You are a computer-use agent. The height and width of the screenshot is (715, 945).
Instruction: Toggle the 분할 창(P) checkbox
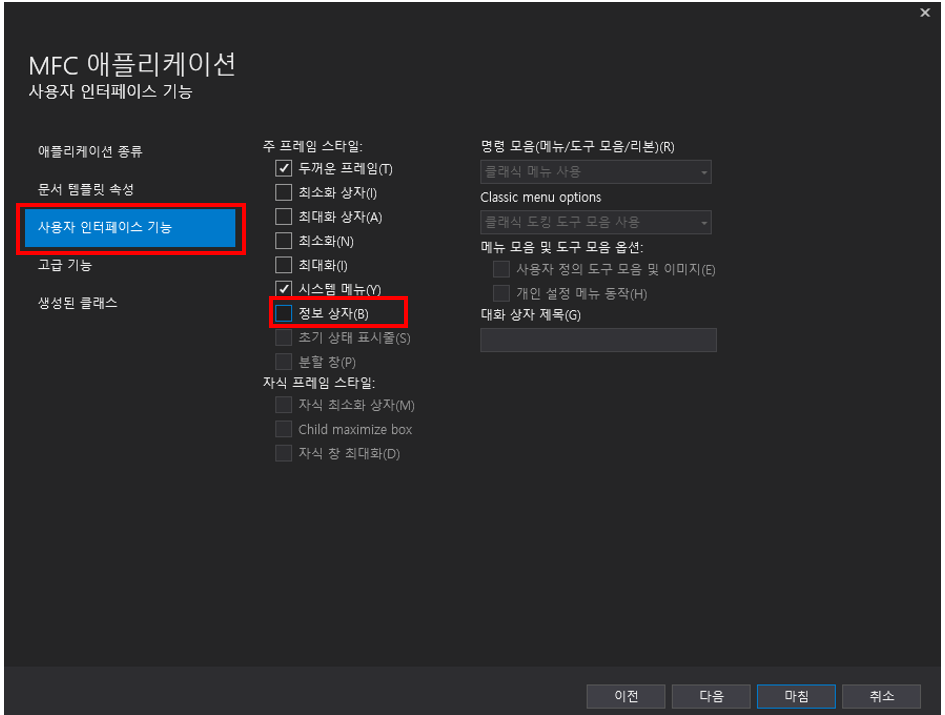point(283,361)
